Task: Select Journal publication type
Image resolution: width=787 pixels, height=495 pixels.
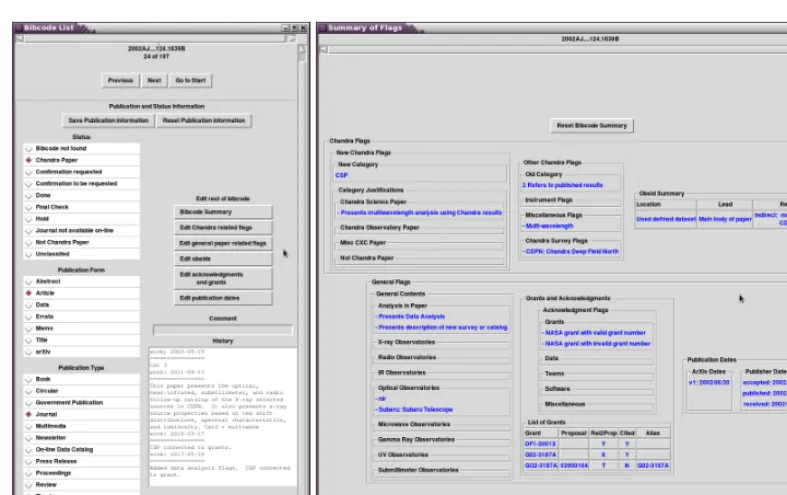Action: tap(81, 414)
